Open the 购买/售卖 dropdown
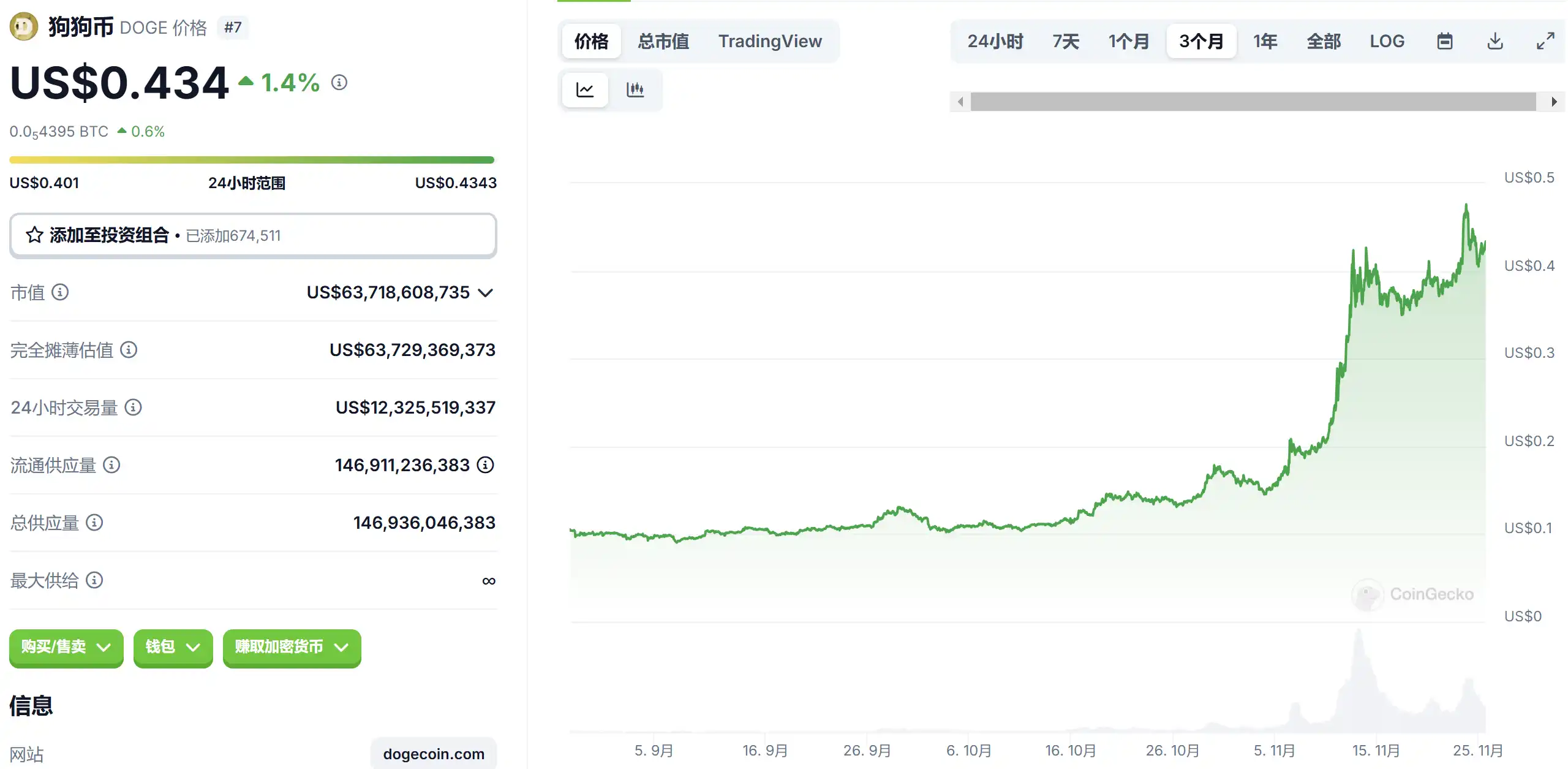Screen dimensions: 1568x769 tap(66, 647)
